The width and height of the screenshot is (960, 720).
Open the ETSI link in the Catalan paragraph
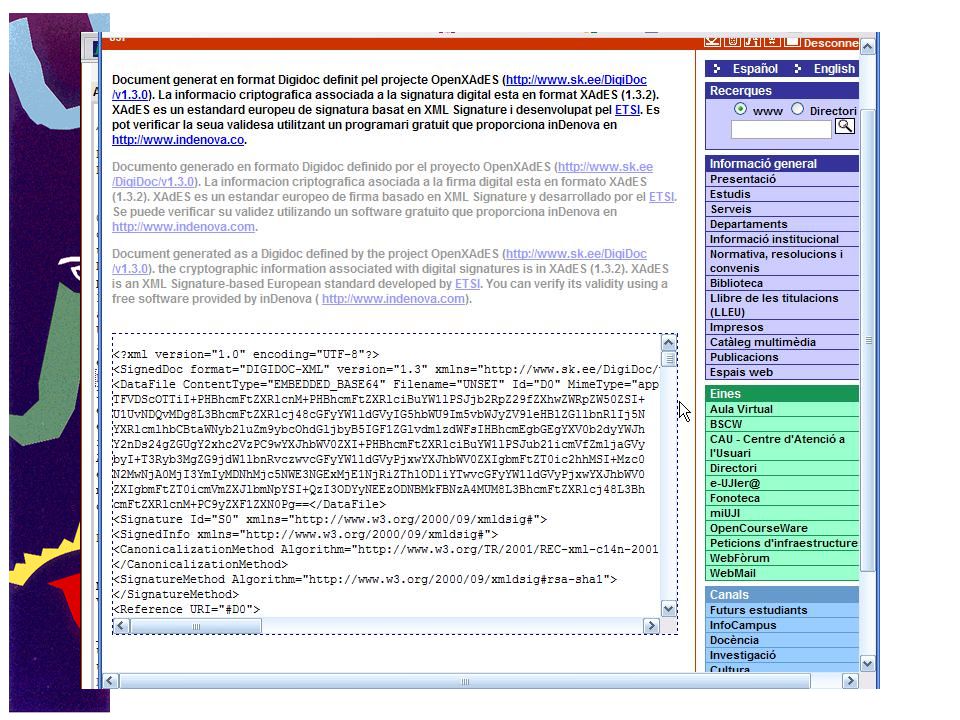(628, 110)
